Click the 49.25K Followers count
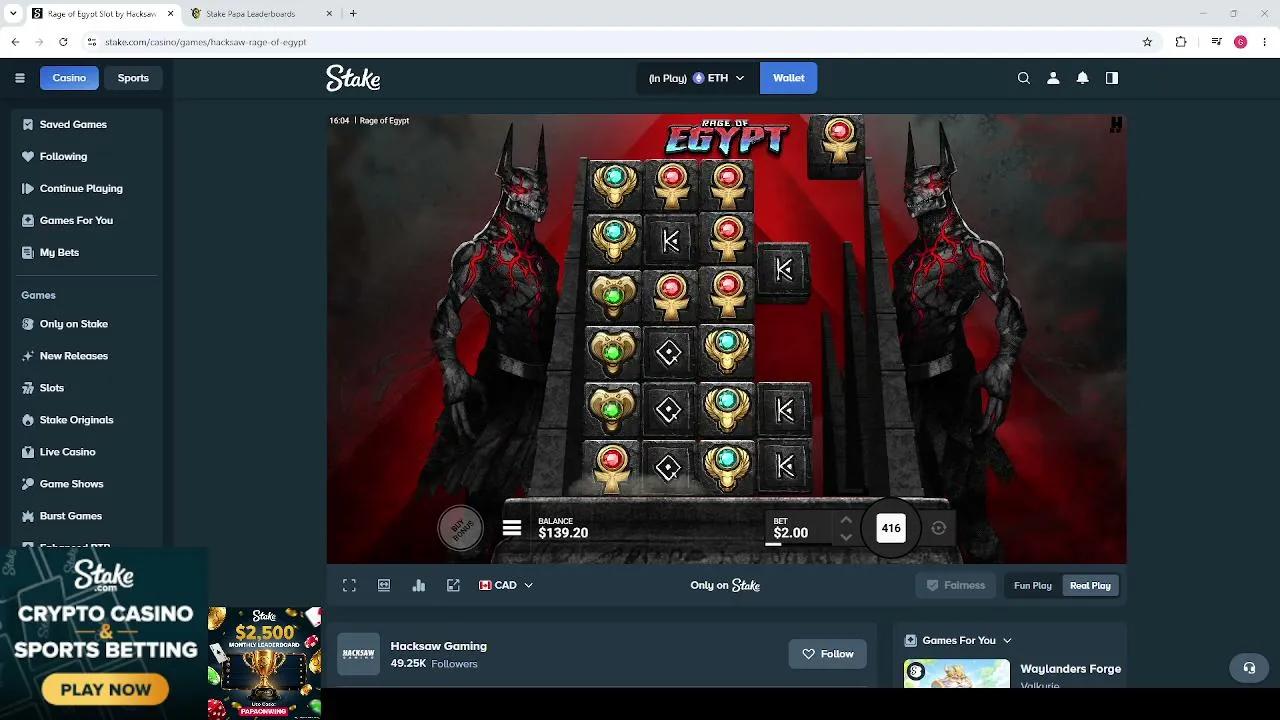The height and width of the screenshot is (720, 1280). 434,664
